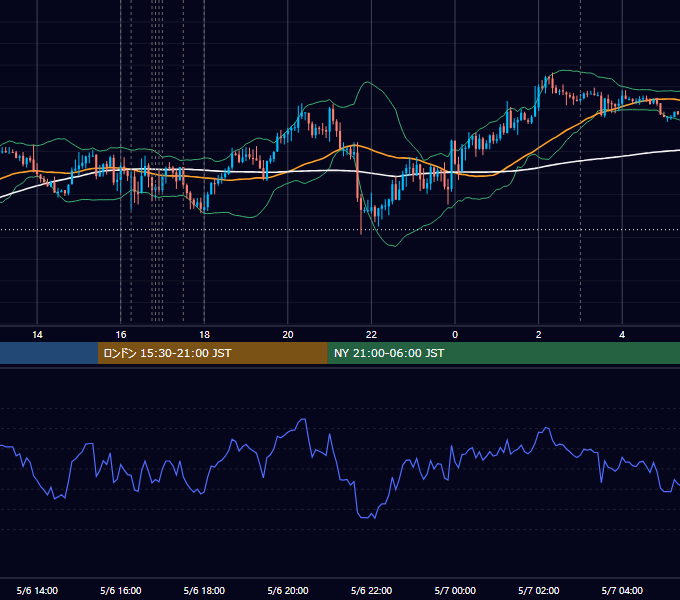The width and height of the screenshot is (680, 600).
Task: Click the date label 5/6 22:00
Action: coord(371,590)
